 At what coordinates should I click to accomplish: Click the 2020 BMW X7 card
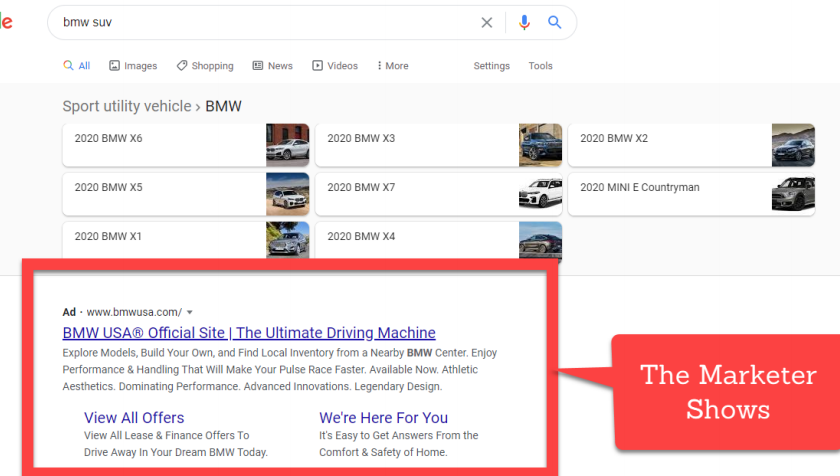click(x=438, y=194)
